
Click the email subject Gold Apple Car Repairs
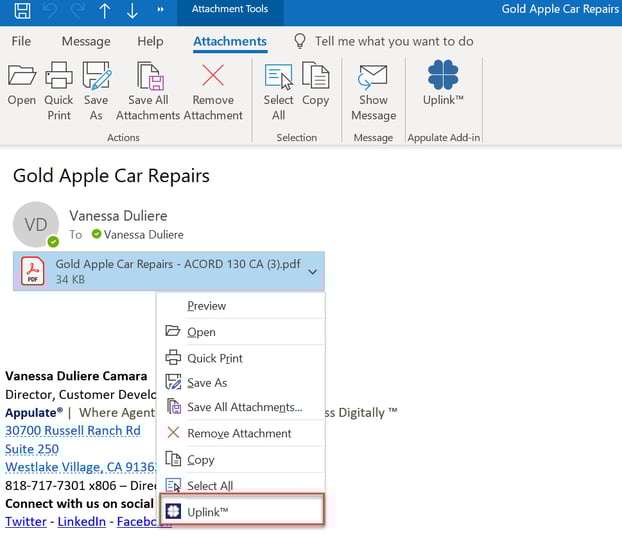(x=111, y=176)
